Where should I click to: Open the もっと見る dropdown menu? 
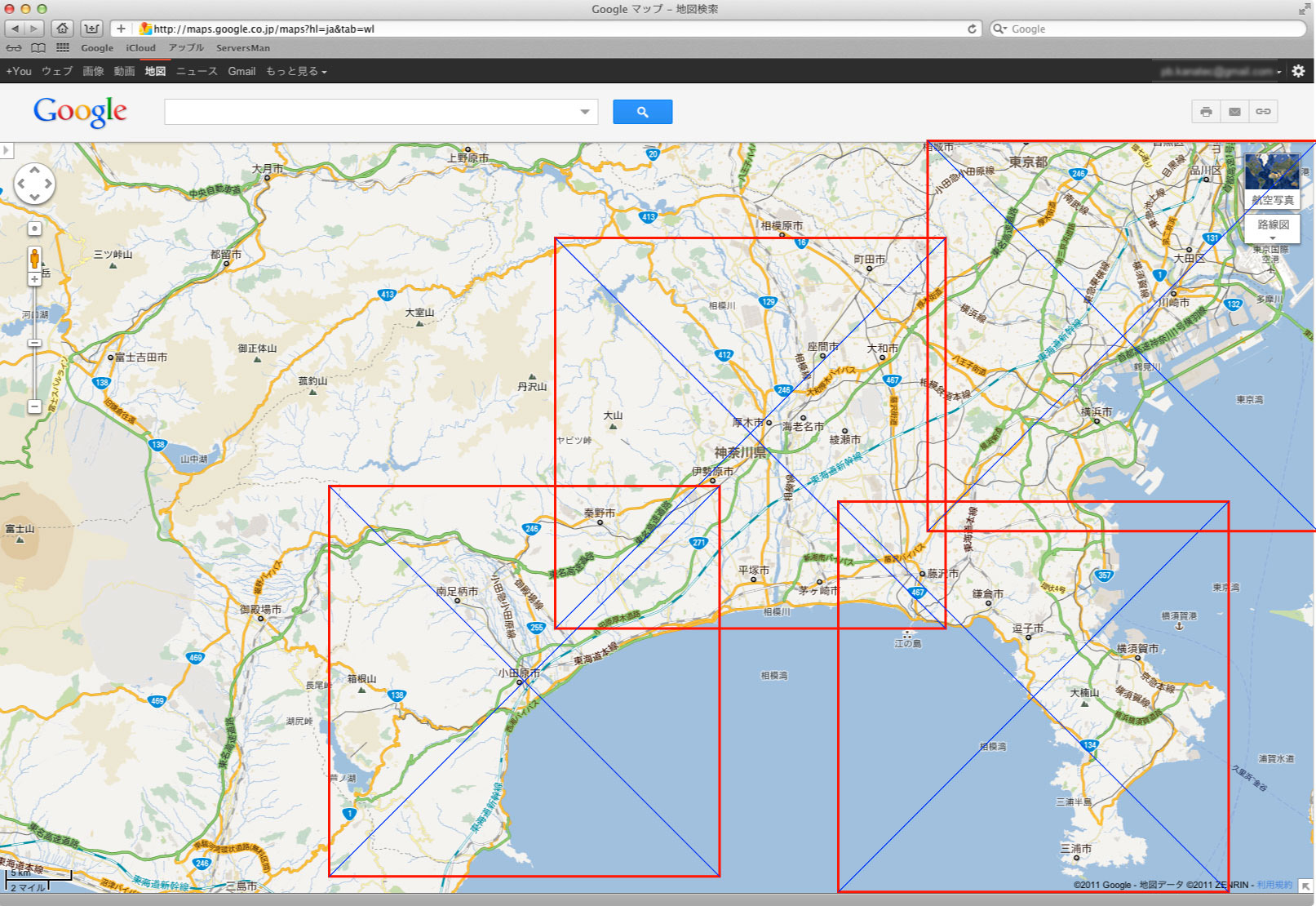point(296,71)
